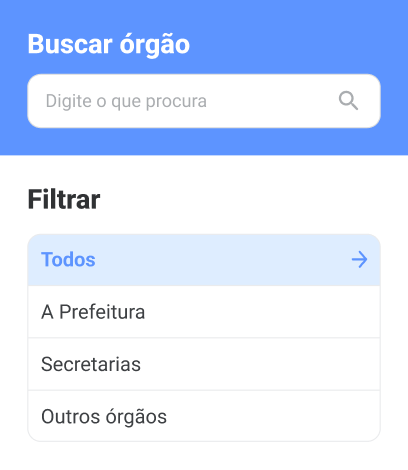408x470 pixels.
Task: Click the blue arrow in the filter list
Action: point(359,260)
